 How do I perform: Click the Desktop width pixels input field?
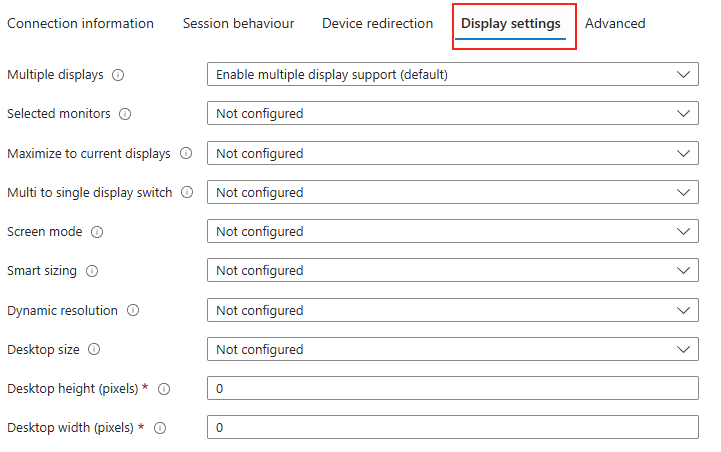(453, 428)
